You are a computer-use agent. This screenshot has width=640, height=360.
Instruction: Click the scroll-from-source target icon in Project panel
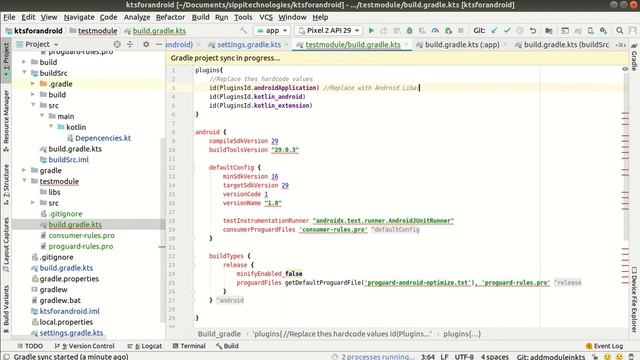[117, 44]
